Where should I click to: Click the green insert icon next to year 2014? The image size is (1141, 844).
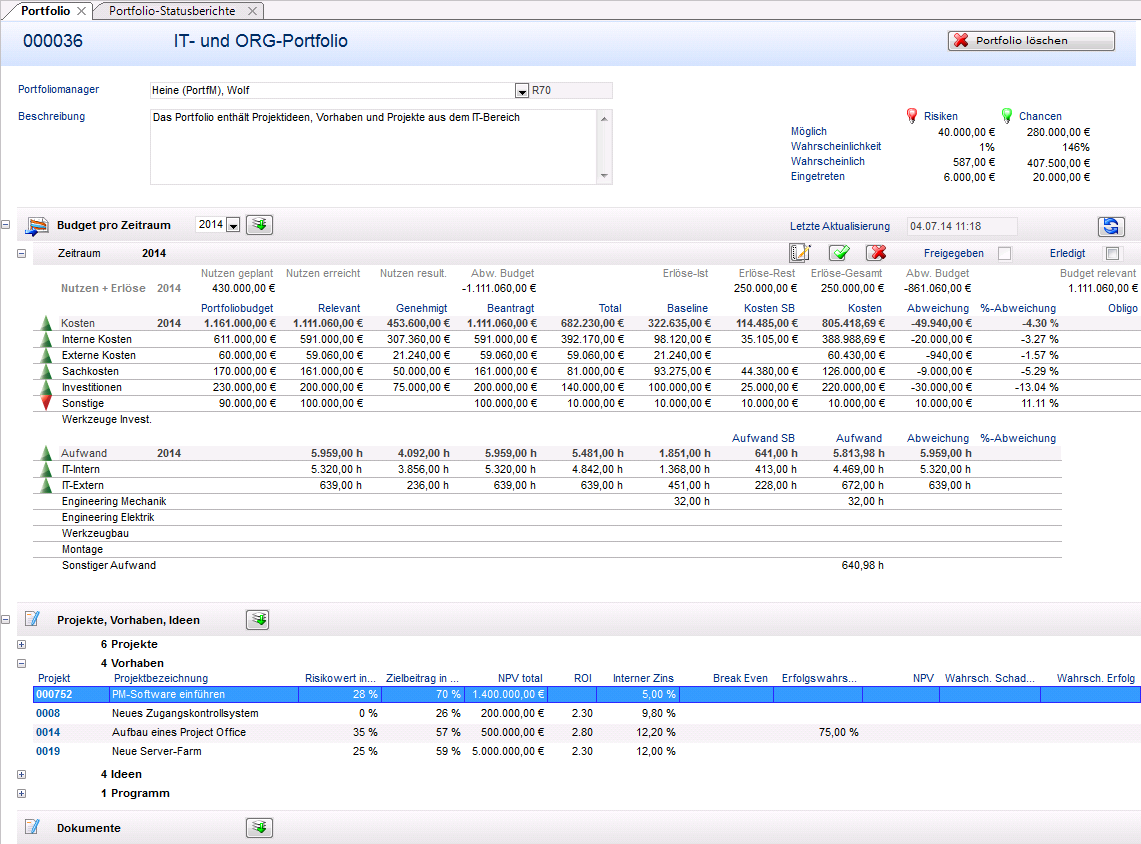coord(260,225)
